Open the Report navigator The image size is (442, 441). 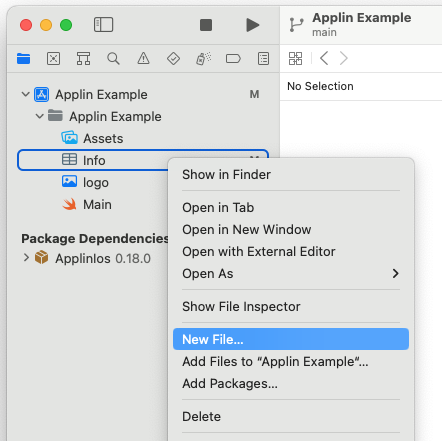coord(263,59)
